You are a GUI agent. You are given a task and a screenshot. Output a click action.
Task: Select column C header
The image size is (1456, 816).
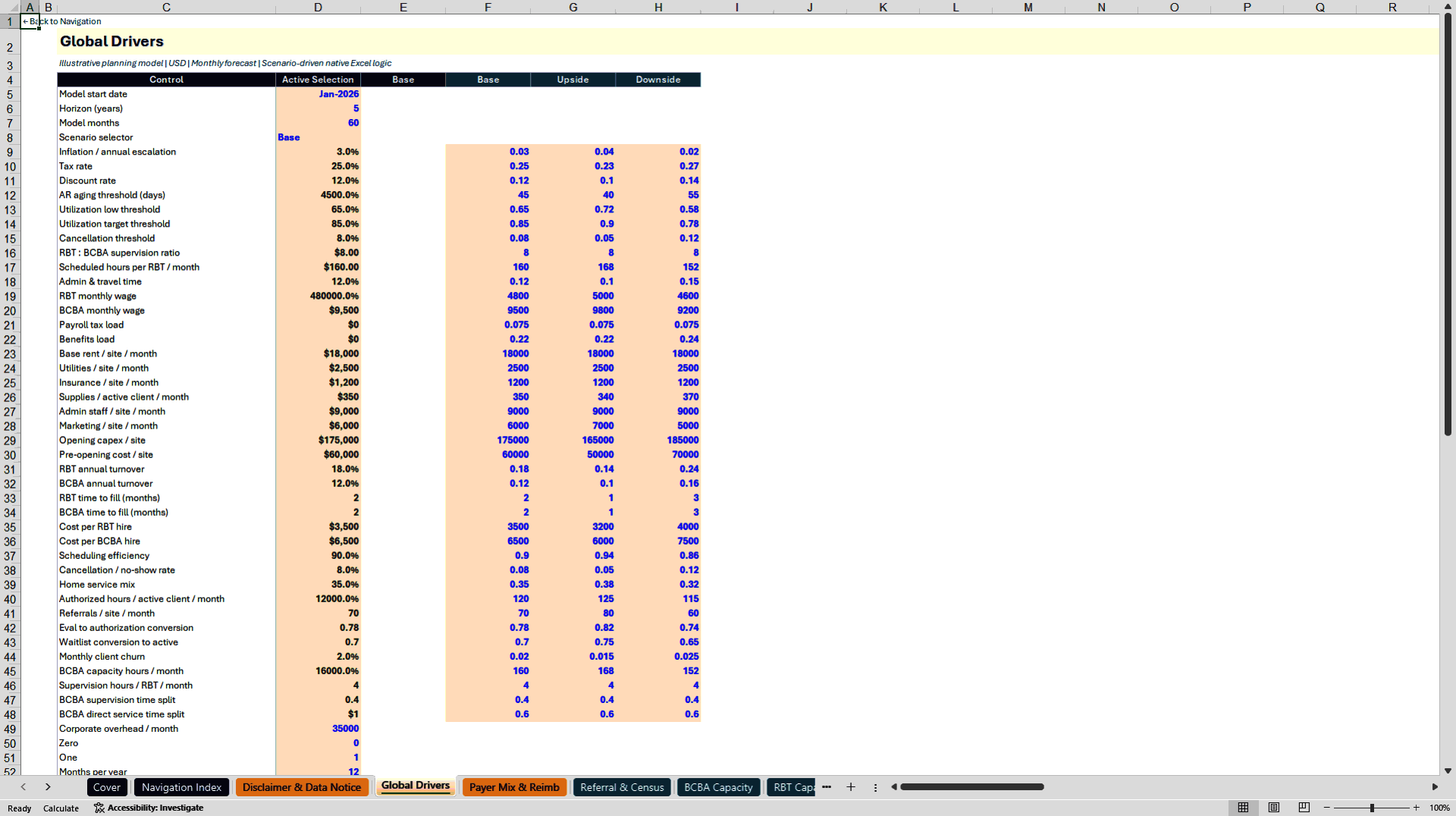tap(166, 7)
